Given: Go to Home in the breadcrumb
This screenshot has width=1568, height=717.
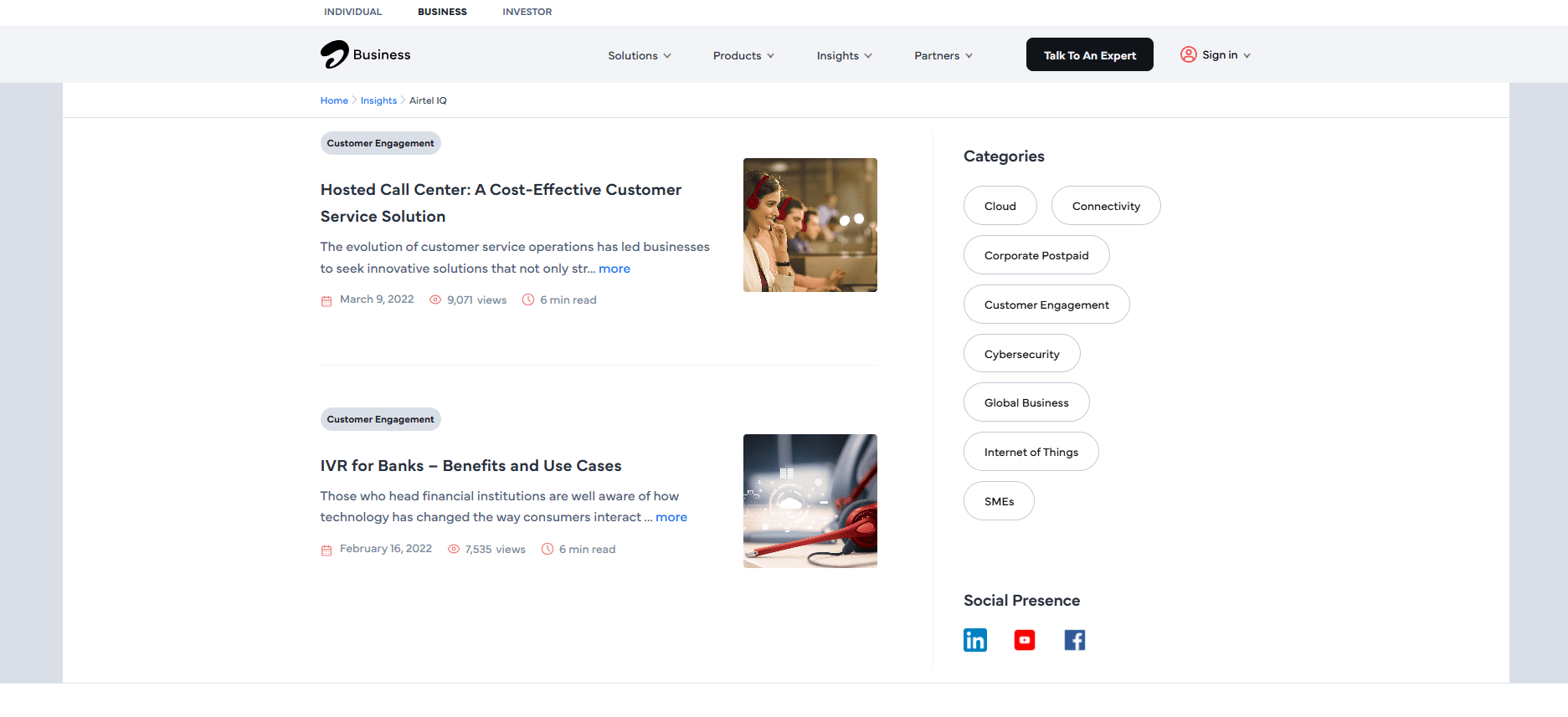Looking at the screenshot, I should tap(334, 100).
